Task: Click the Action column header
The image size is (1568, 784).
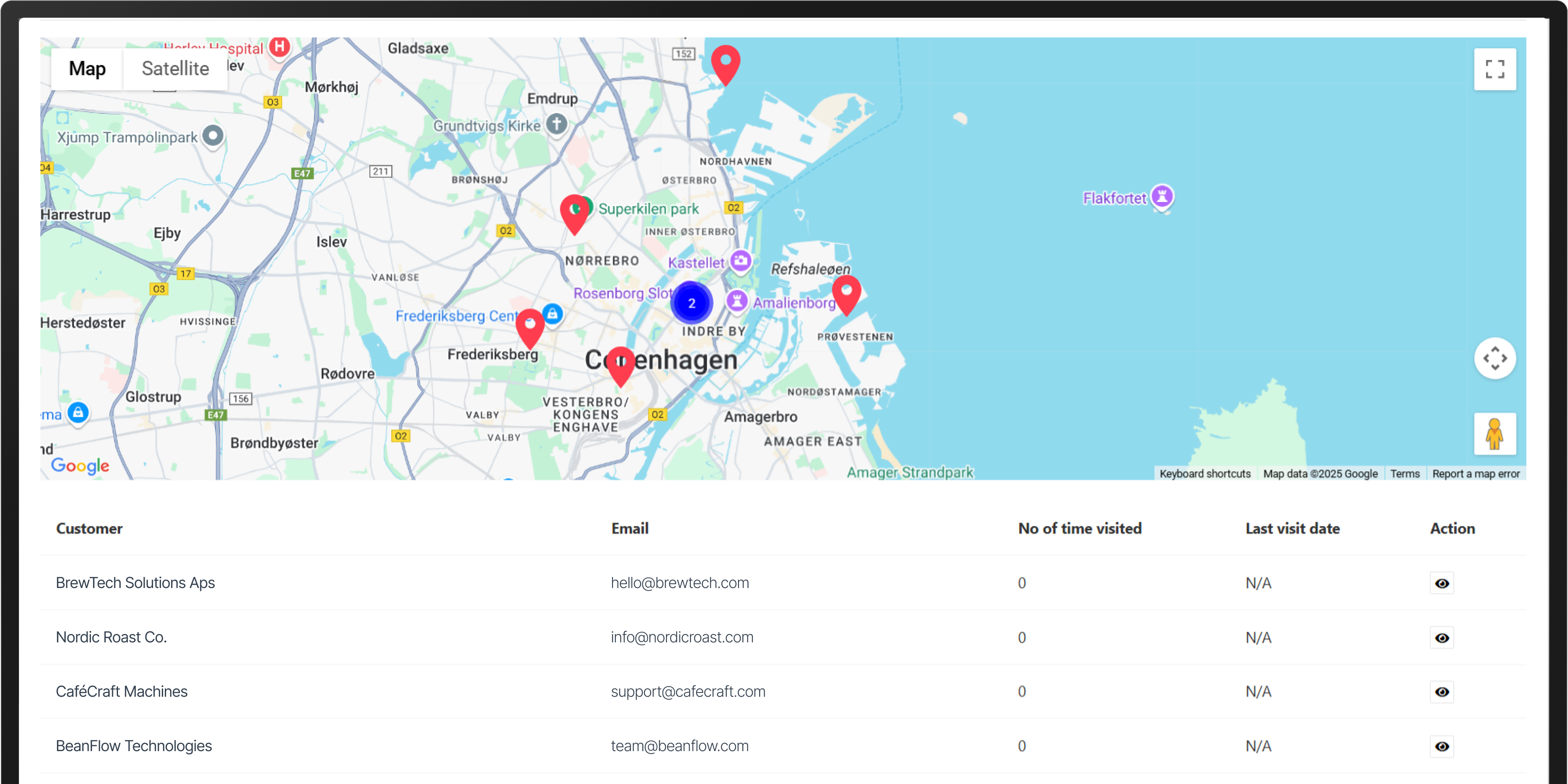Action: (x=1453, y=528)
